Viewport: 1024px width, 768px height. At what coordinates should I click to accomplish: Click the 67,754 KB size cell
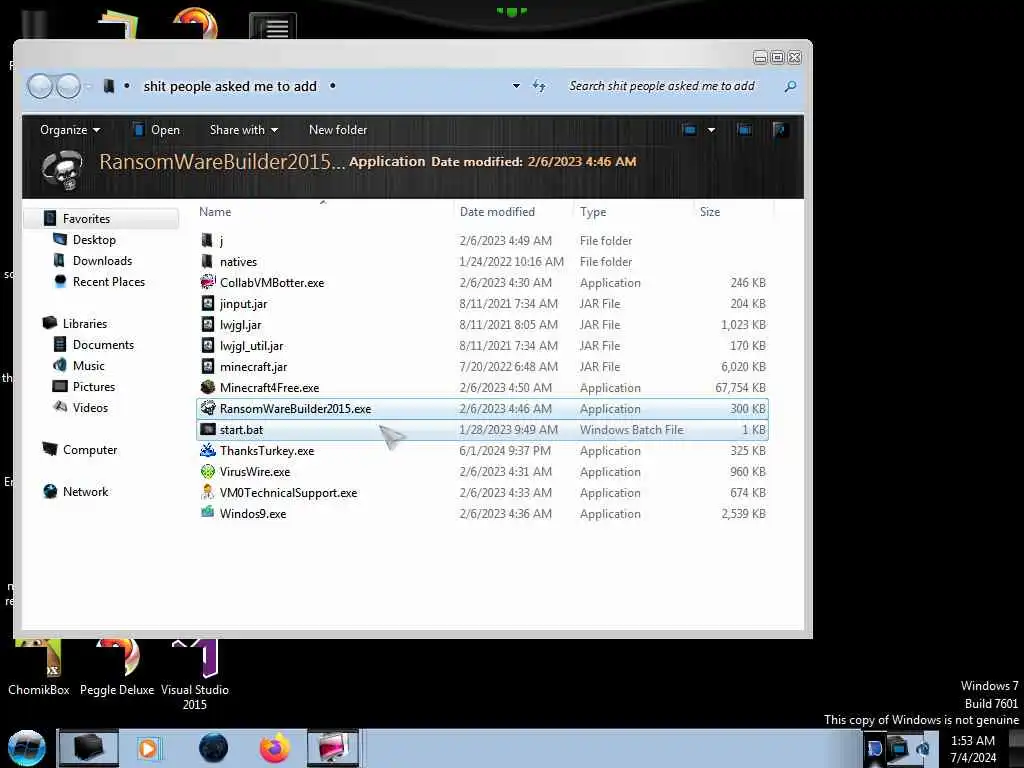point(740,388)
